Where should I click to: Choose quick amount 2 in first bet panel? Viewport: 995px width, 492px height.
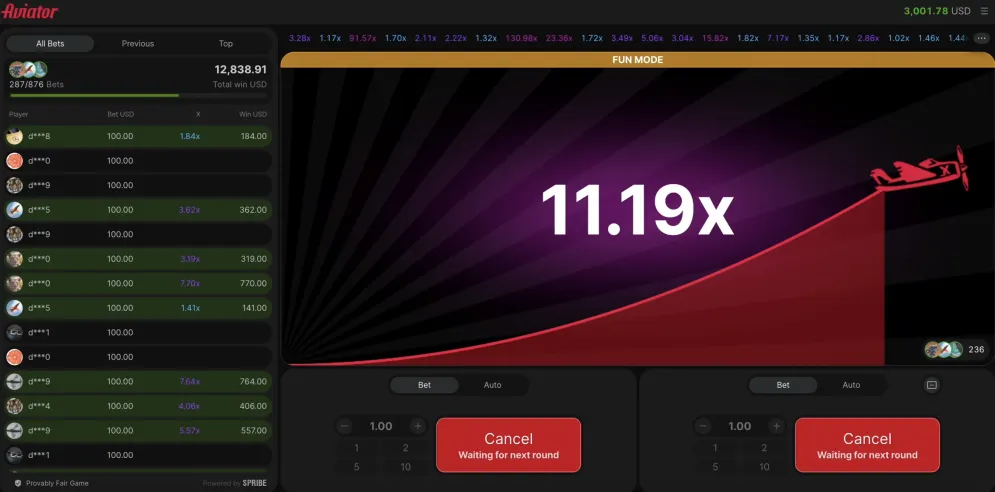pyautogui.click(x=405, y=448)
